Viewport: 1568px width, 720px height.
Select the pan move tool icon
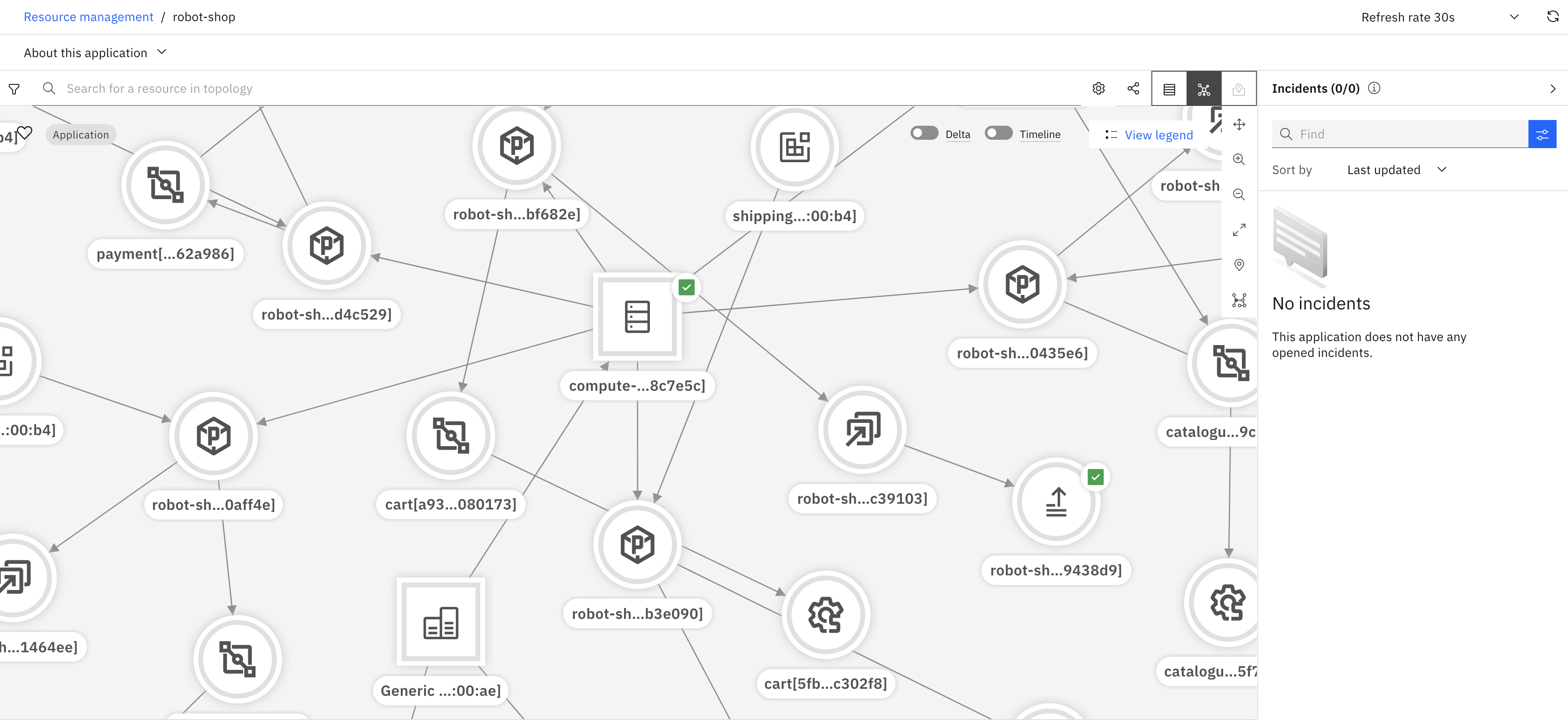tap(1239, 125)
